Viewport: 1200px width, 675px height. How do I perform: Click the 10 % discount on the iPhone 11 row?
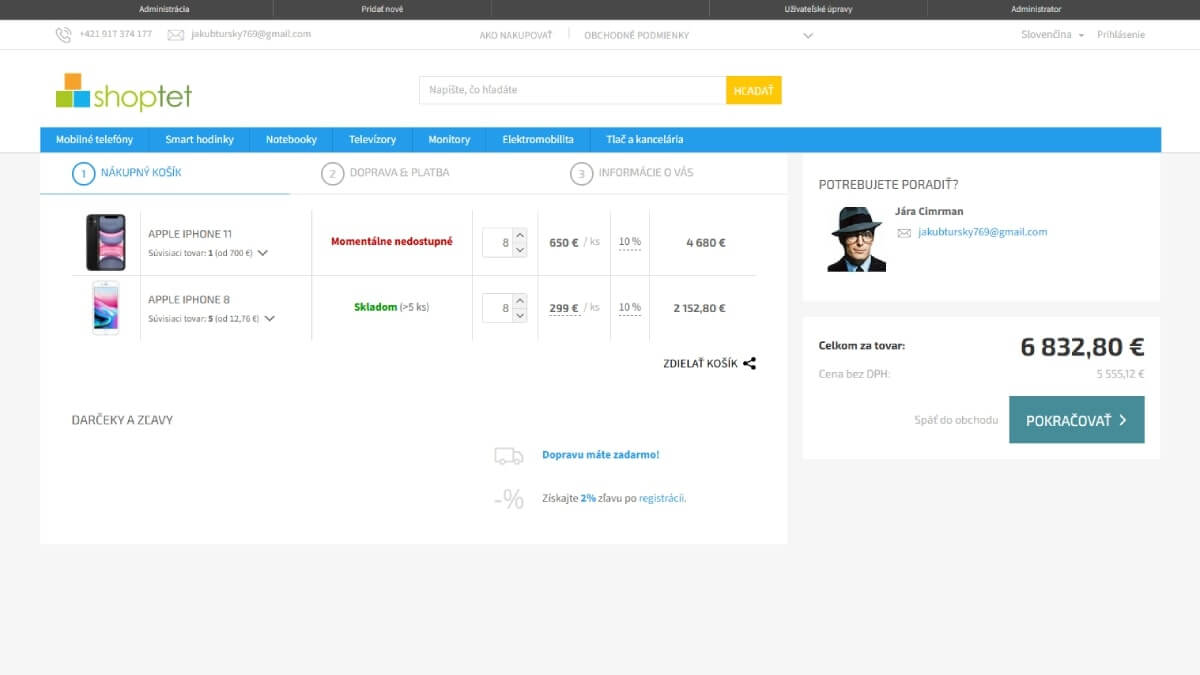pyautogui.click(x=630, y=242)
